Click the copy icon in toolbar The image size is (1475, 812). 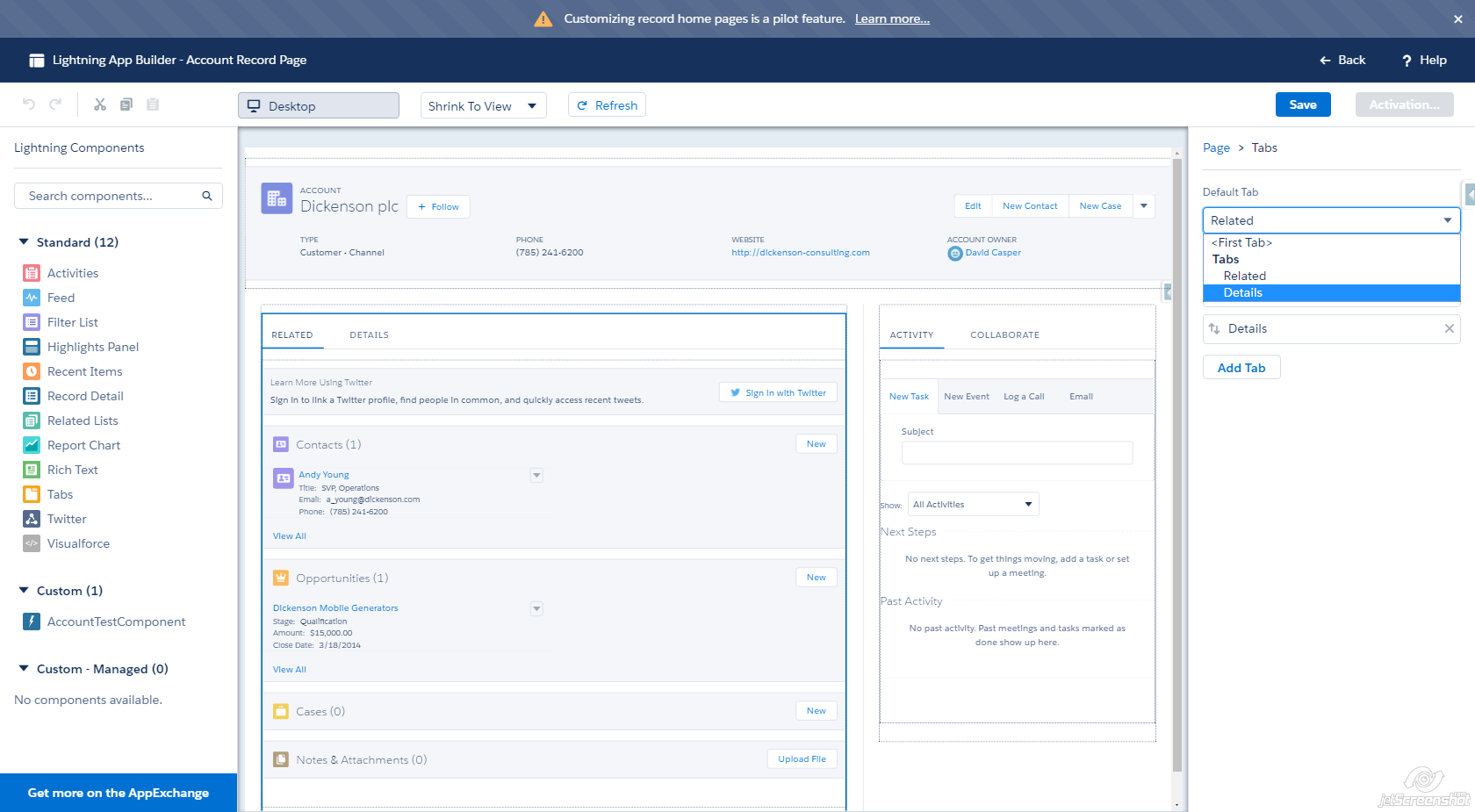click(x=126, y=104)
